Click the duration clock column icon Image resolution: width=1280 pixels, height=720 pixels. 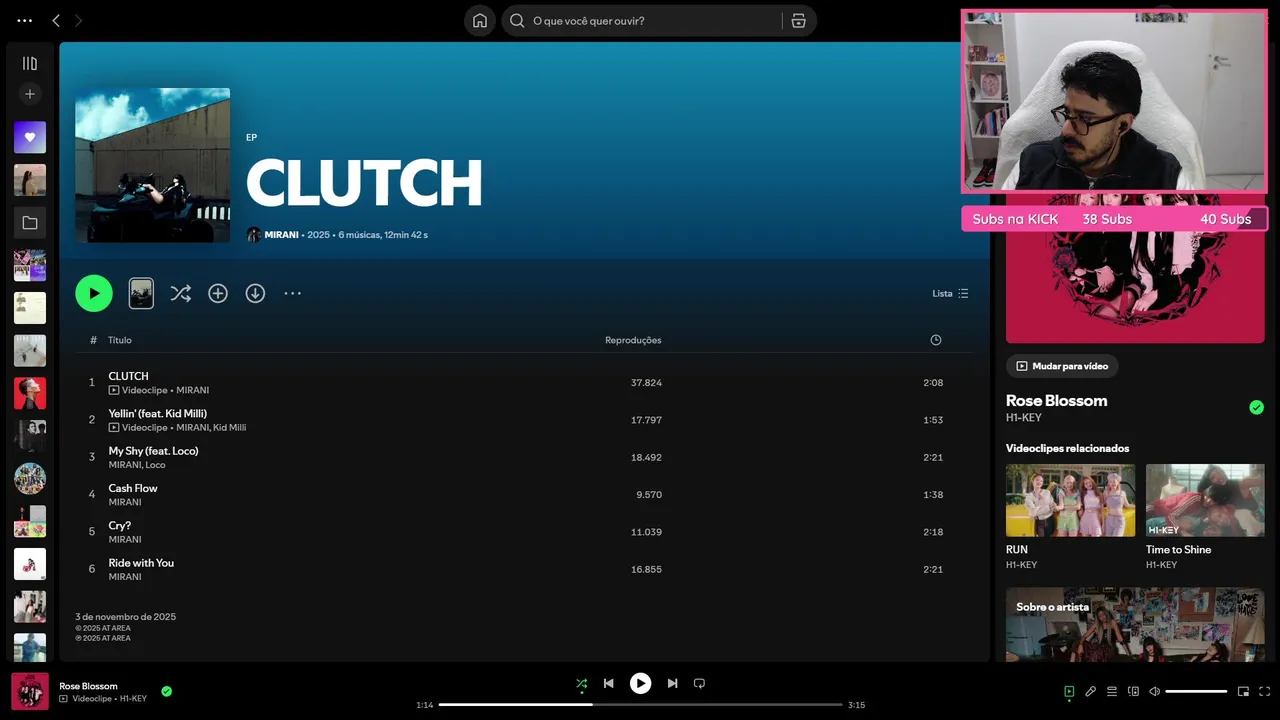[x=936, y=340]
